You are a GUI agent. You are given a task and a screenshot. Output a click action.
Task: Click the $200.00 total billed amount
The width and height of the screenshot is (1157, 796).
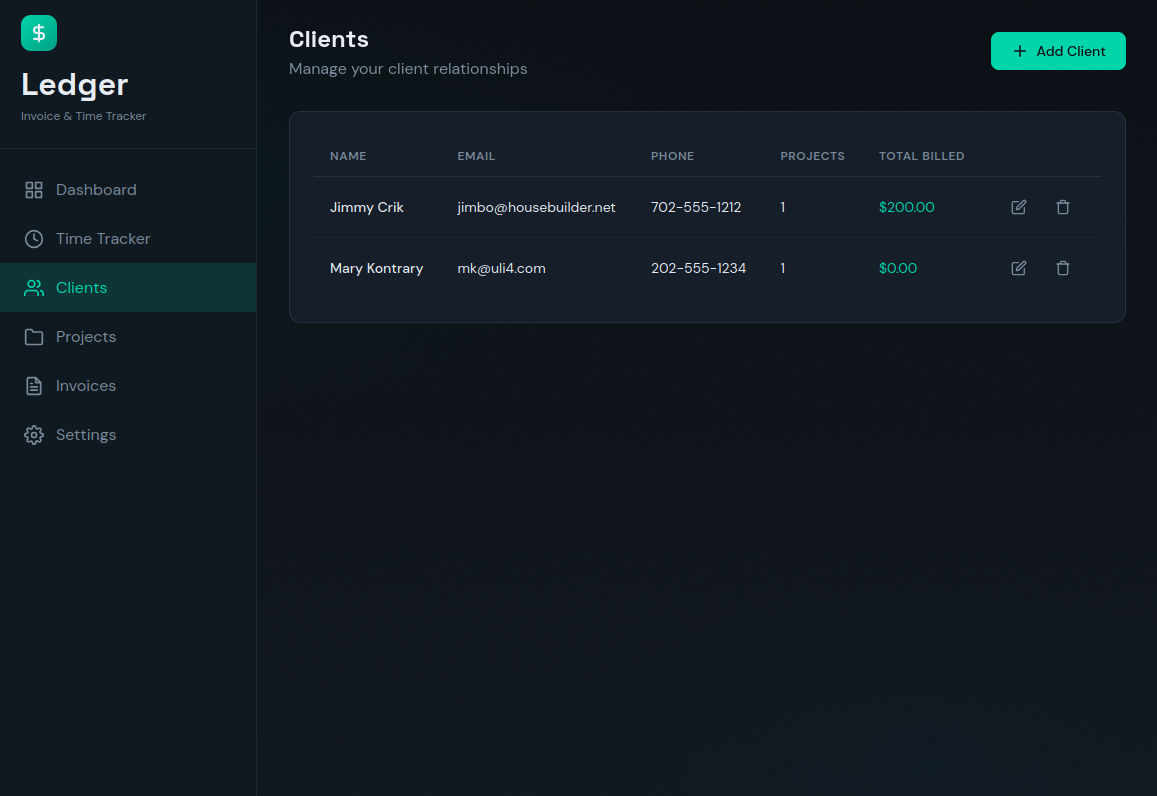(x=906, y=207)
